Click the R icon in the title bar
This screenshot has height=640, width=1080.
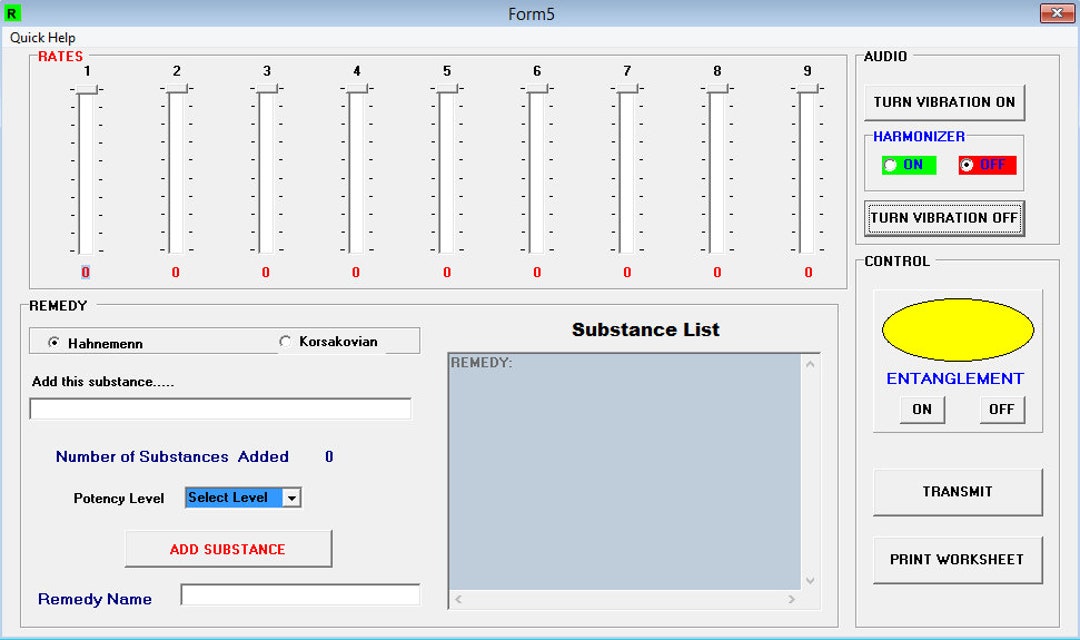pos(14,13)
